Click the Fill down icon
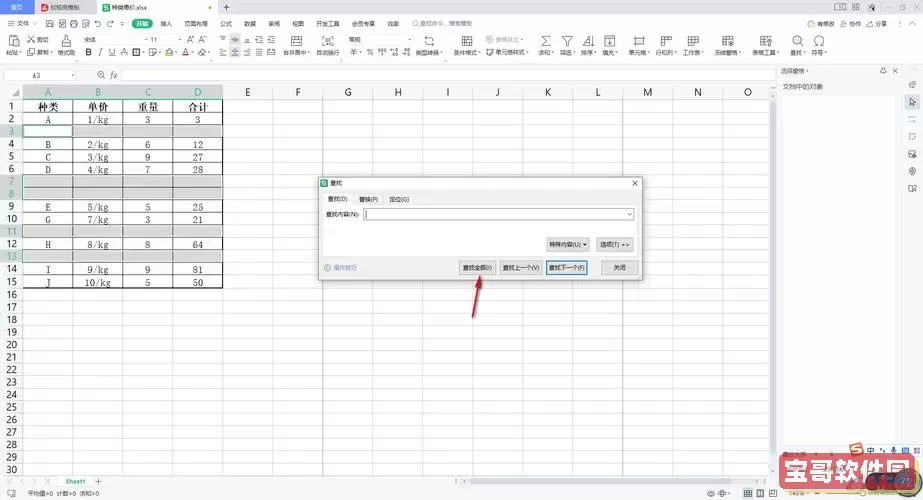Screen dimensions: 923x500 click(x=610, y=41)
